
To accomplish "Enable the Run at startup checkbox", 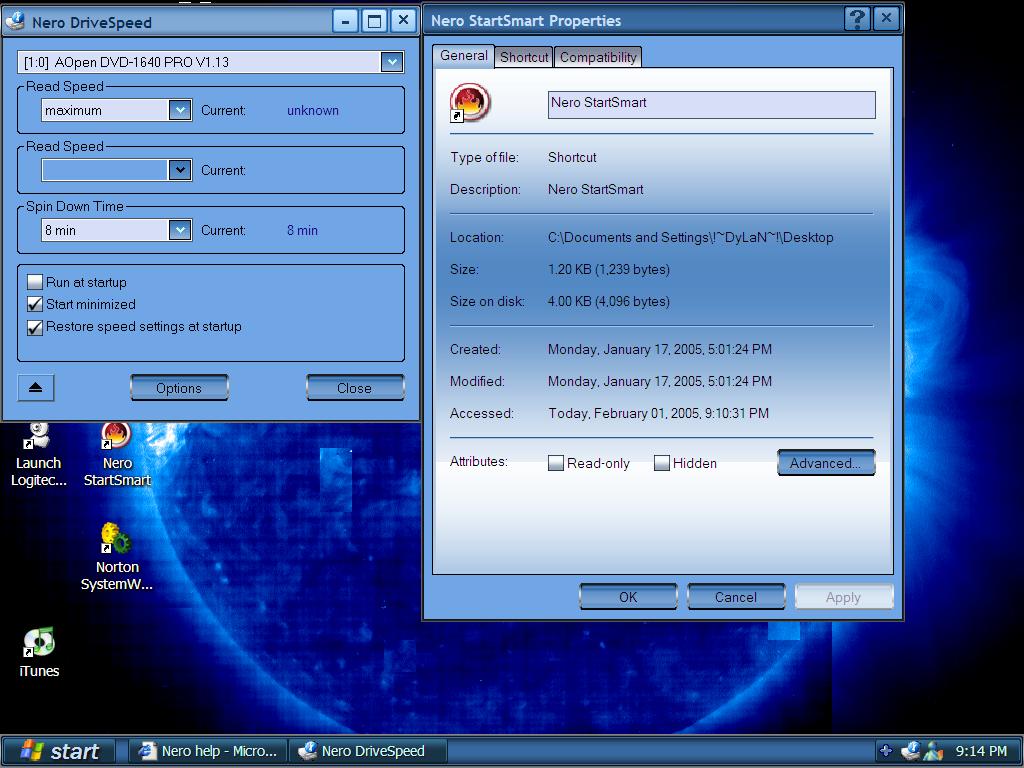I will tap(35, 282).
